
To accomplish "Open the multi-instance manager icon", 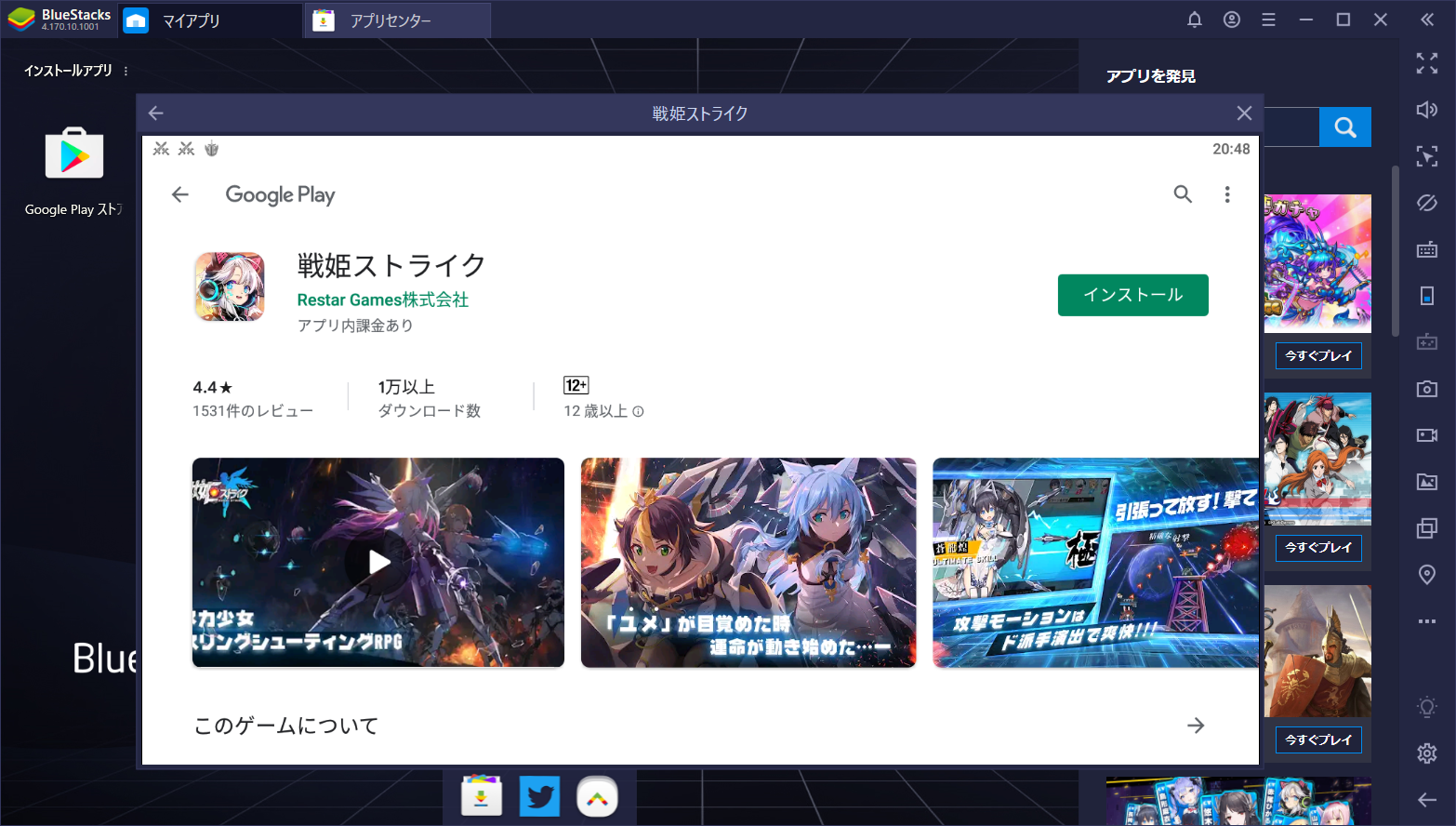I will (1427, 528).
